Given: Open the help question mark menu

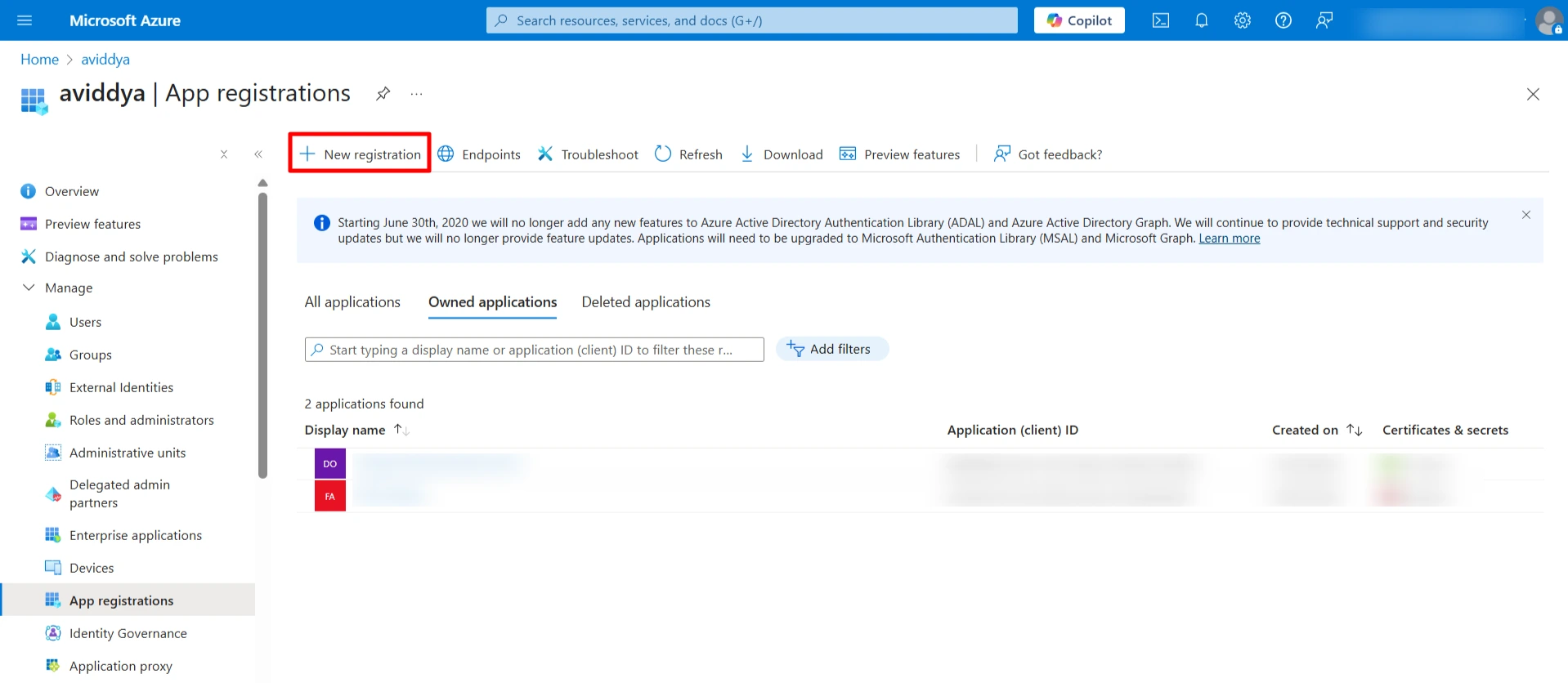Looking at the screenshot, I should (1284, 20).
